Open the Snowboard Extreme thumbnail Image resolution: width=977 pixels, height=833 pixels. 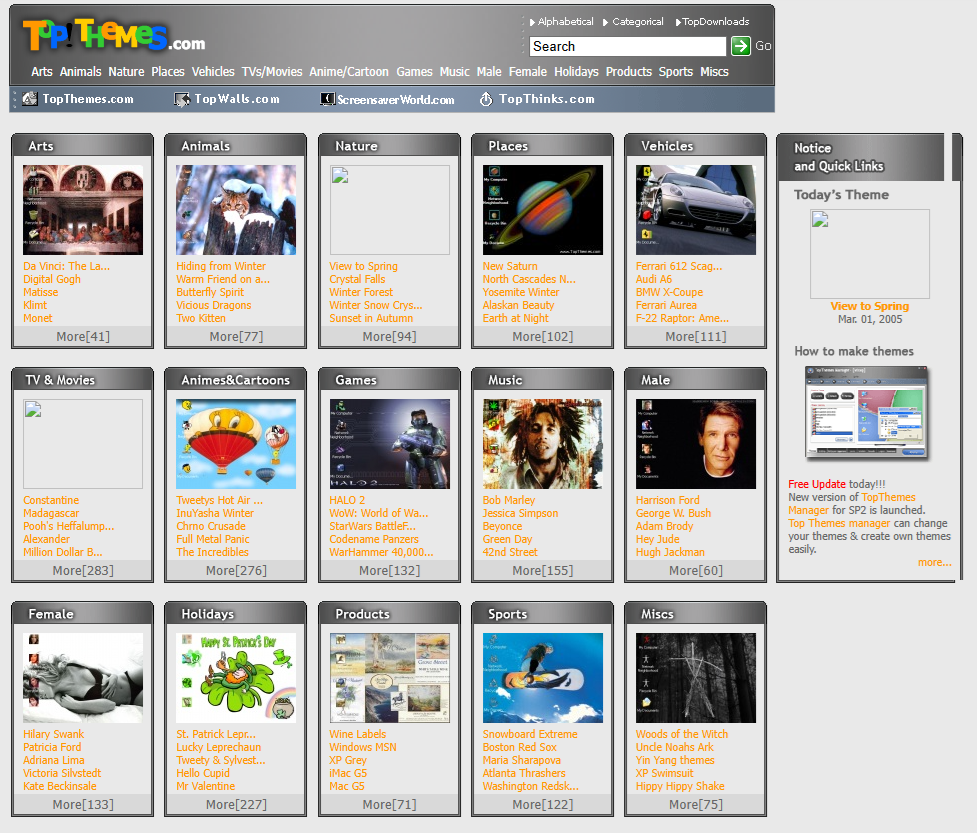543,678
